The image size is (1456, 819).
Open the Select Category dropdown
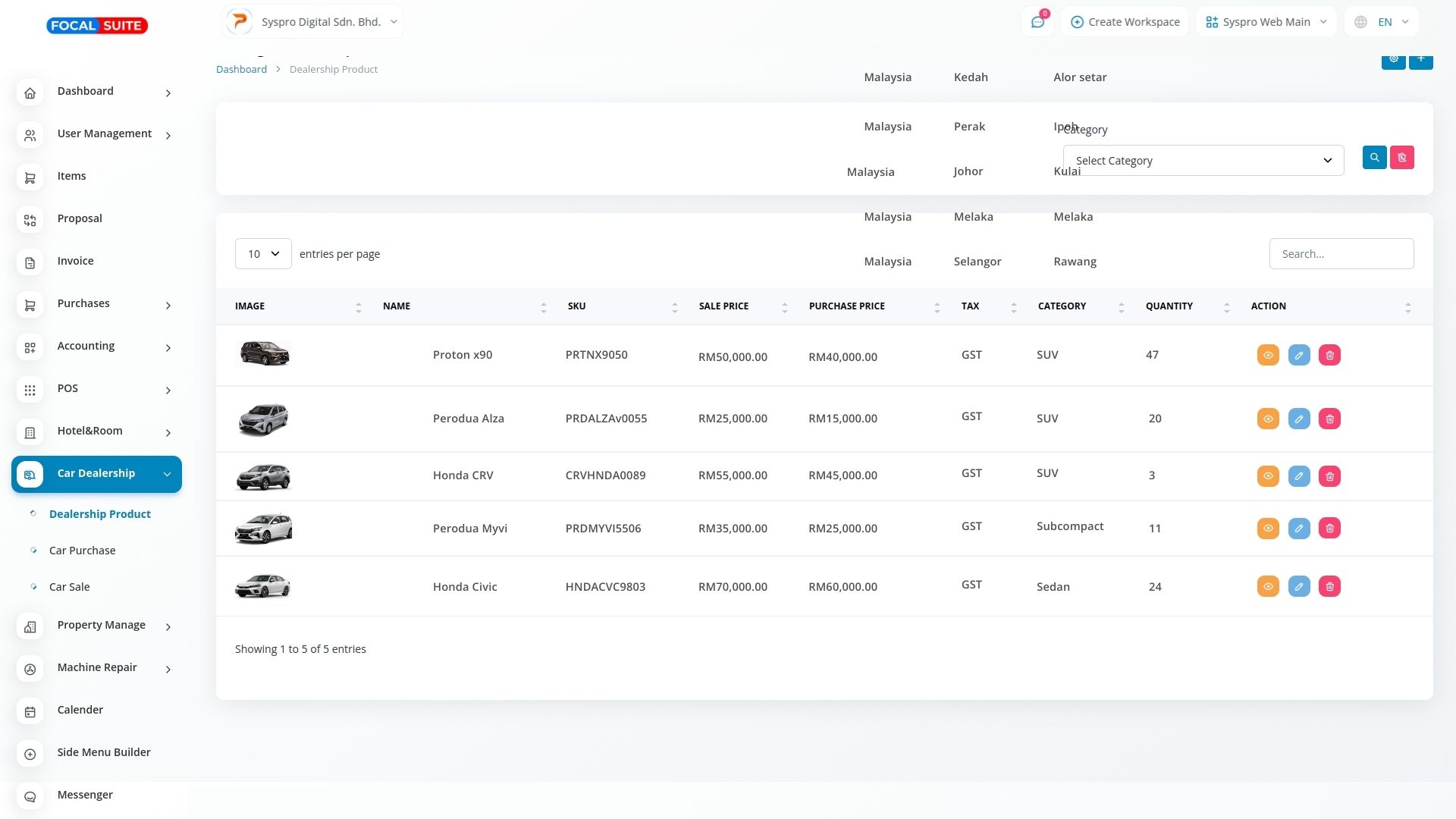tap(1203, 161)
